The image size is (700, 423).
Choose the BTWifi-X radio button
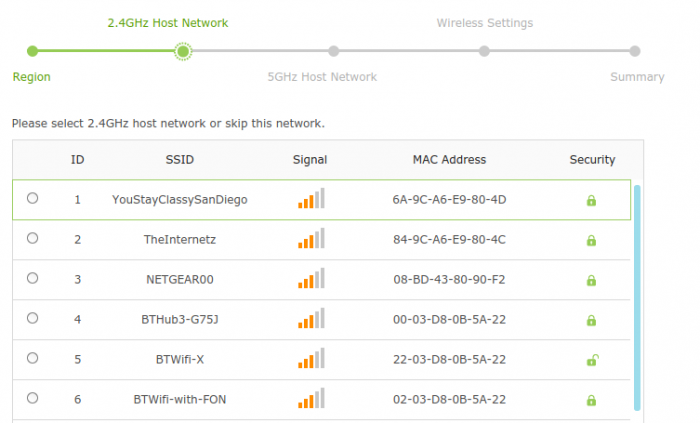(32, 358)
